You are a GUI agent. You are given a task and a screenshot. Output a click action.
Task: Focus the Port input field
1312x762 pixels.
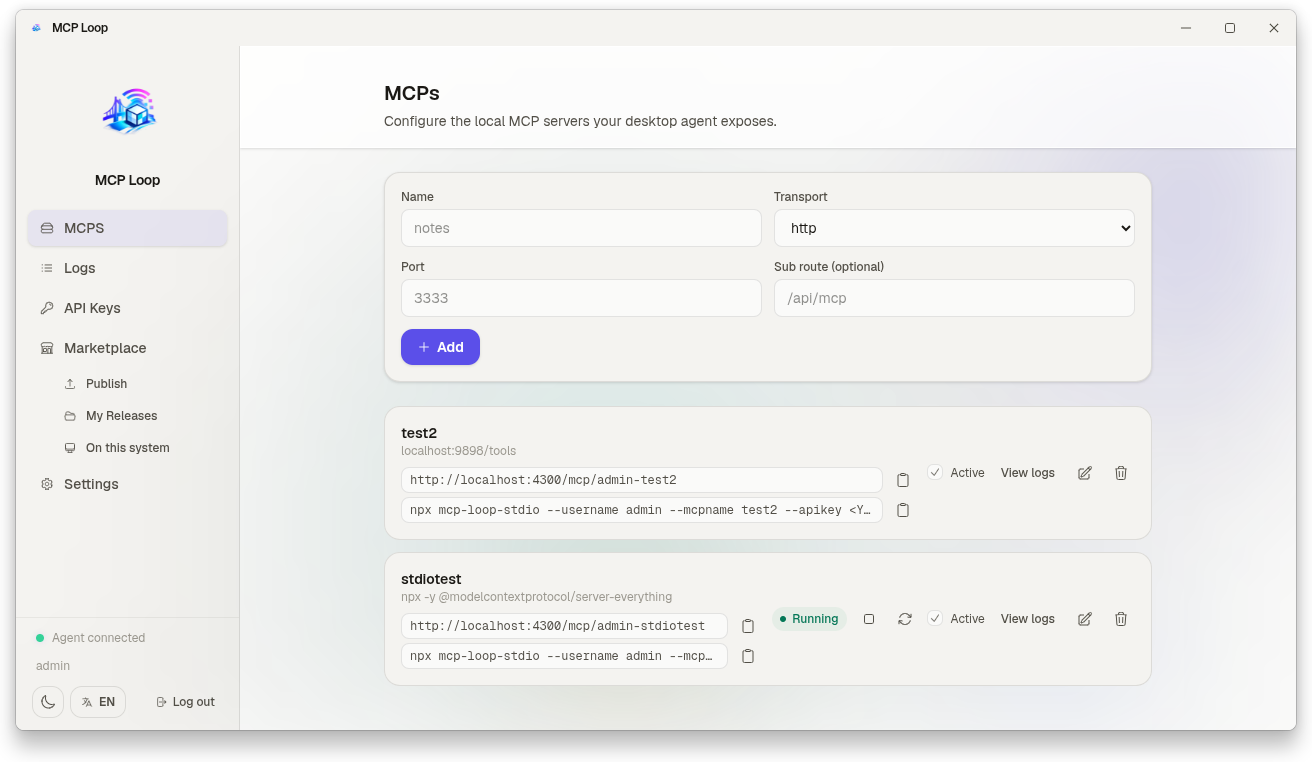[x=581, y=298]
